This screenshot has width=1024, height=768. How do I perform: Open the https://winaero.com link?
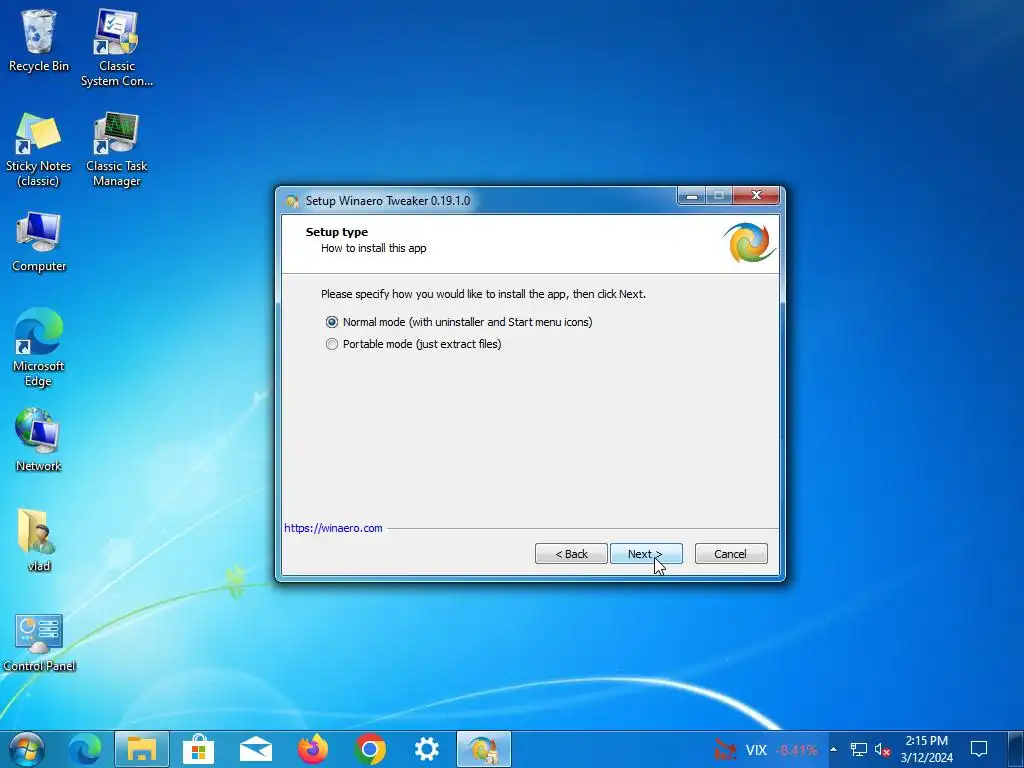click(333, 528)
